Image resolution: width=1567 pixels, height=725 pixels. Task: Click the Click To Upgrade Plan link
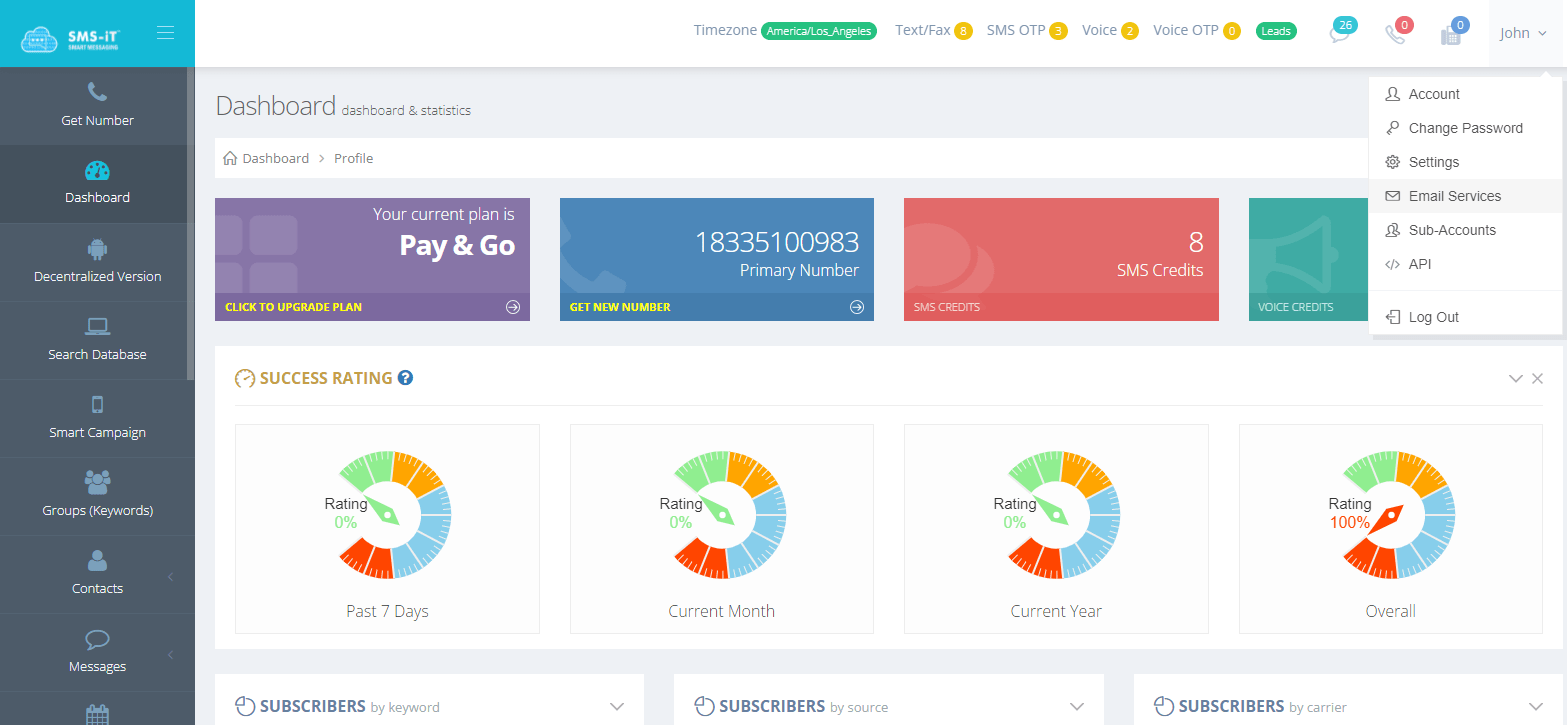(293, 307)
